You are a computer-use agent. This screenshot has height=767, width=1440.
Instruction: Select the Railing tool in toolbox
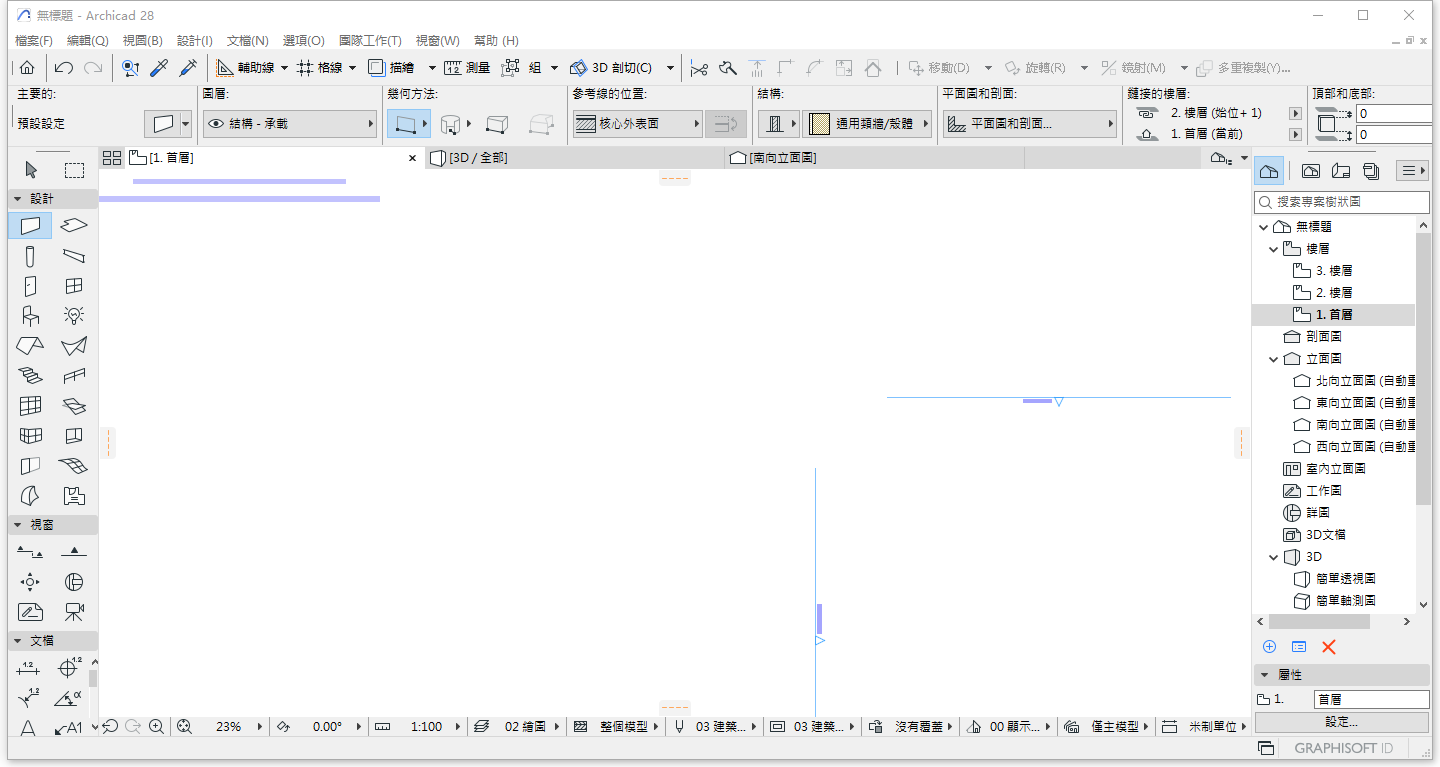tap(74, 376)
